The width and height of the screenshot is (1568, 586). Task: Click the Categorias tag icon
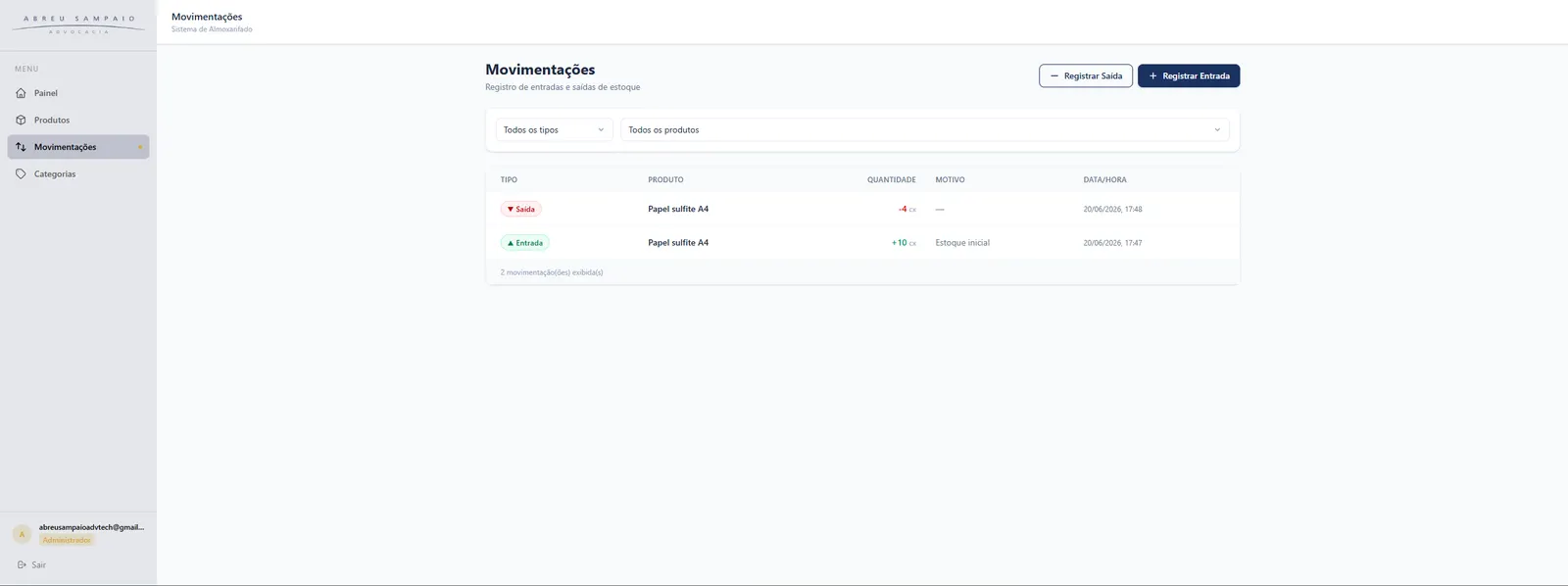point(21,173)
